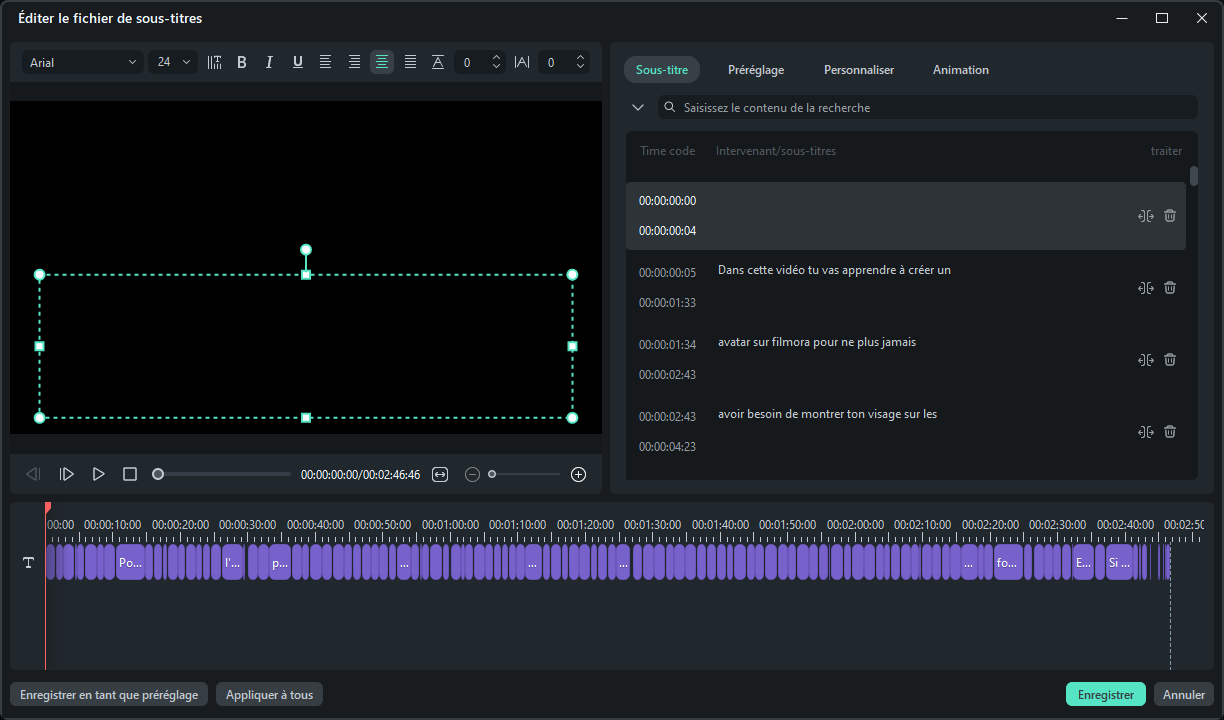Open the Arial font dropdown
The width and height of the screenshot is (1224, 720).
[x=83, y=62]
